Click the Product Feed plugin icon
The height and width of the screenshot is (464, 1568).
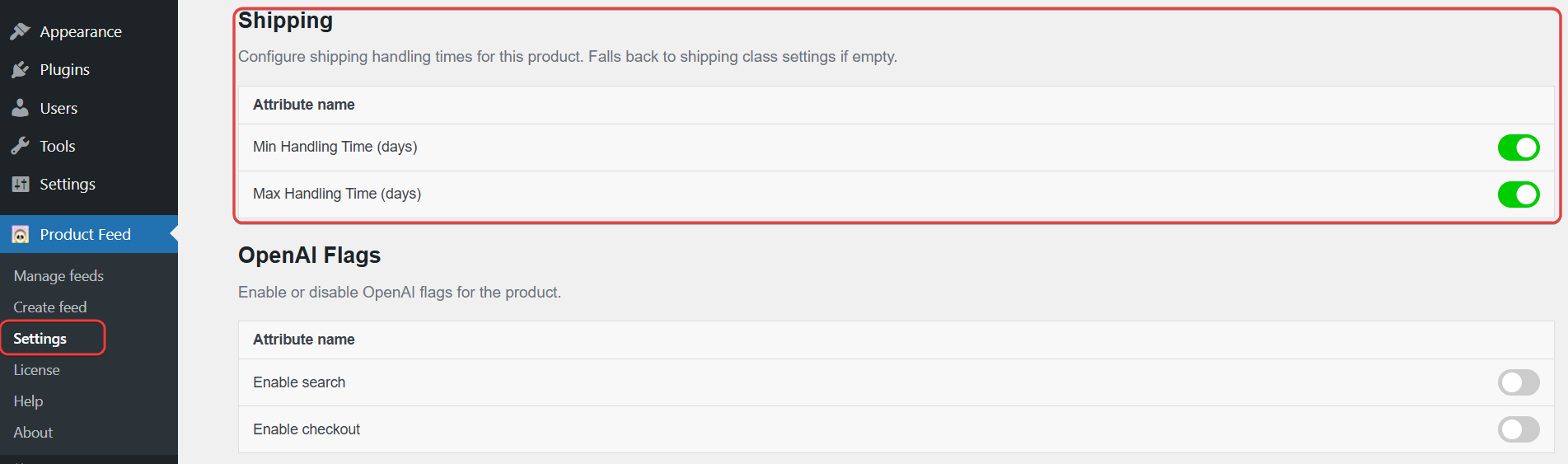pos(21,235)
